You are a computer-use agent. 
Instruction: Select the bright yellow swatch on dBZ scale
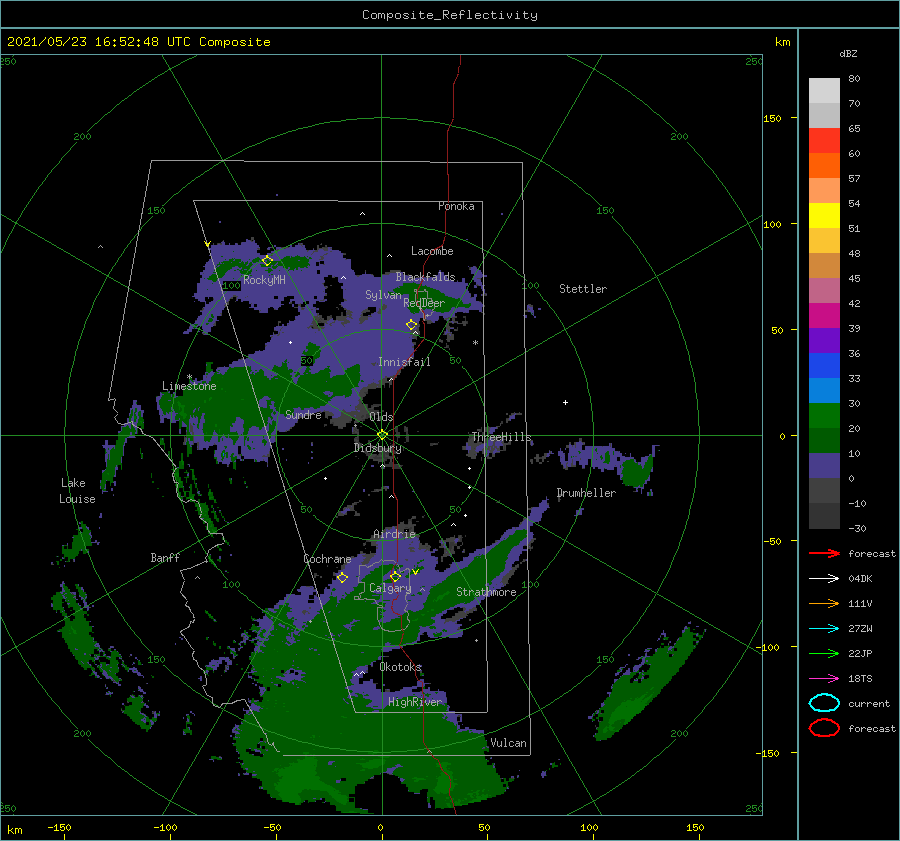[824, 215]
